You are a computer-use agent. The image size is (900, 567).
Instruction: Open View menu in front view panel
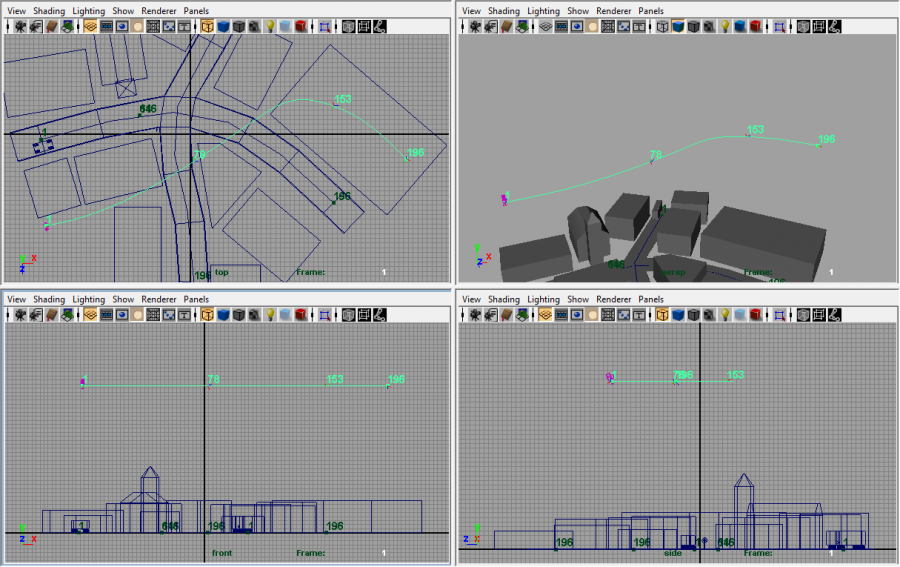tap(16, 300)
